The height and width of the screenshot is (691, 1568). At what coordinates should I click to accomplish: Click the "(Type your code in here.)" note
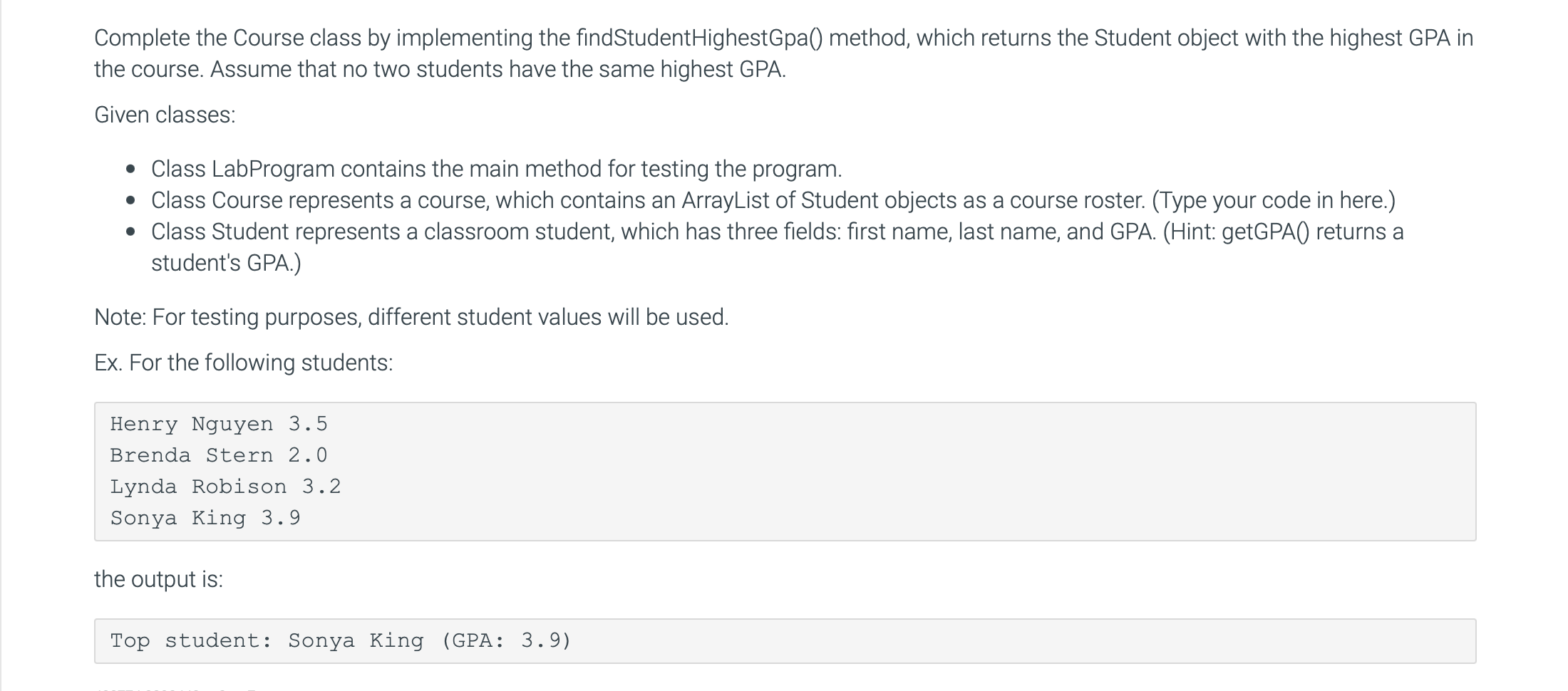(1273, 200)
